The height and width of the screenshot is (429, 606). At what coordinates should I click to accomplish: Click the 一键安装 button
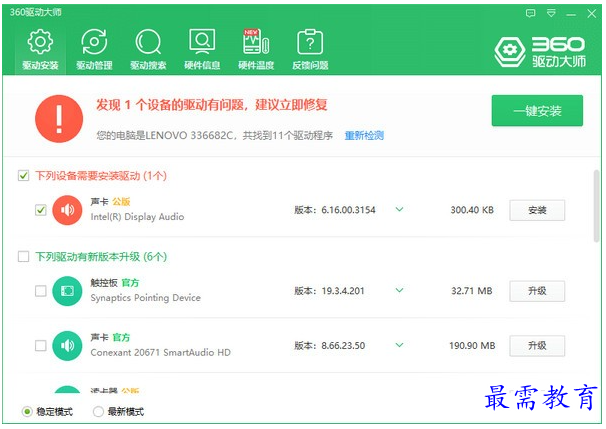[537, 111]
